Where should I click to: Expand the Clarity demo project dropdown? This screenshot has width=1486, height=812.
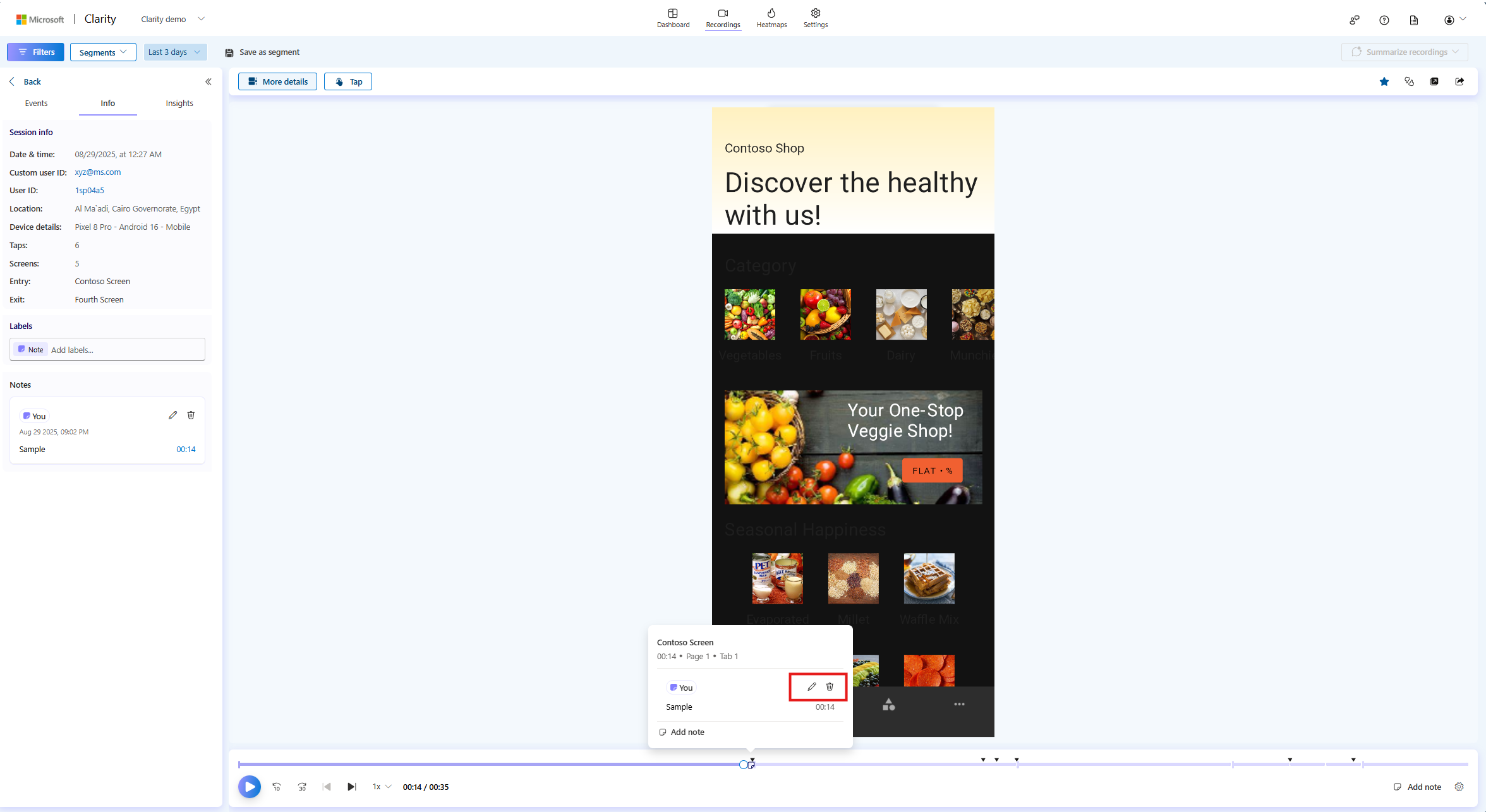tap(172, 19)
